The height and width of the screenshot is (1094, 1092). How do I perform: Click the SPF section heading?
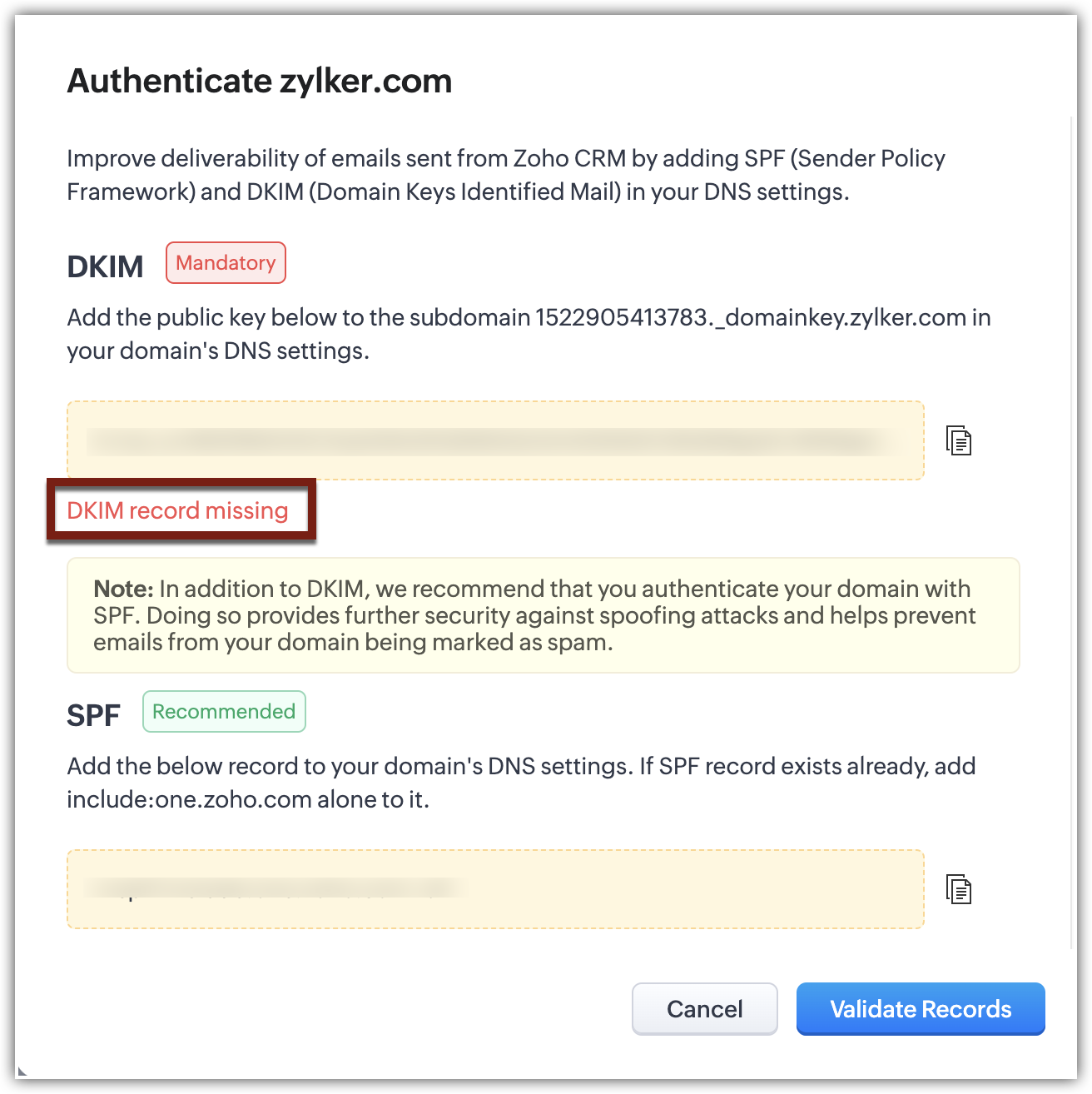(x=93, y=715)
